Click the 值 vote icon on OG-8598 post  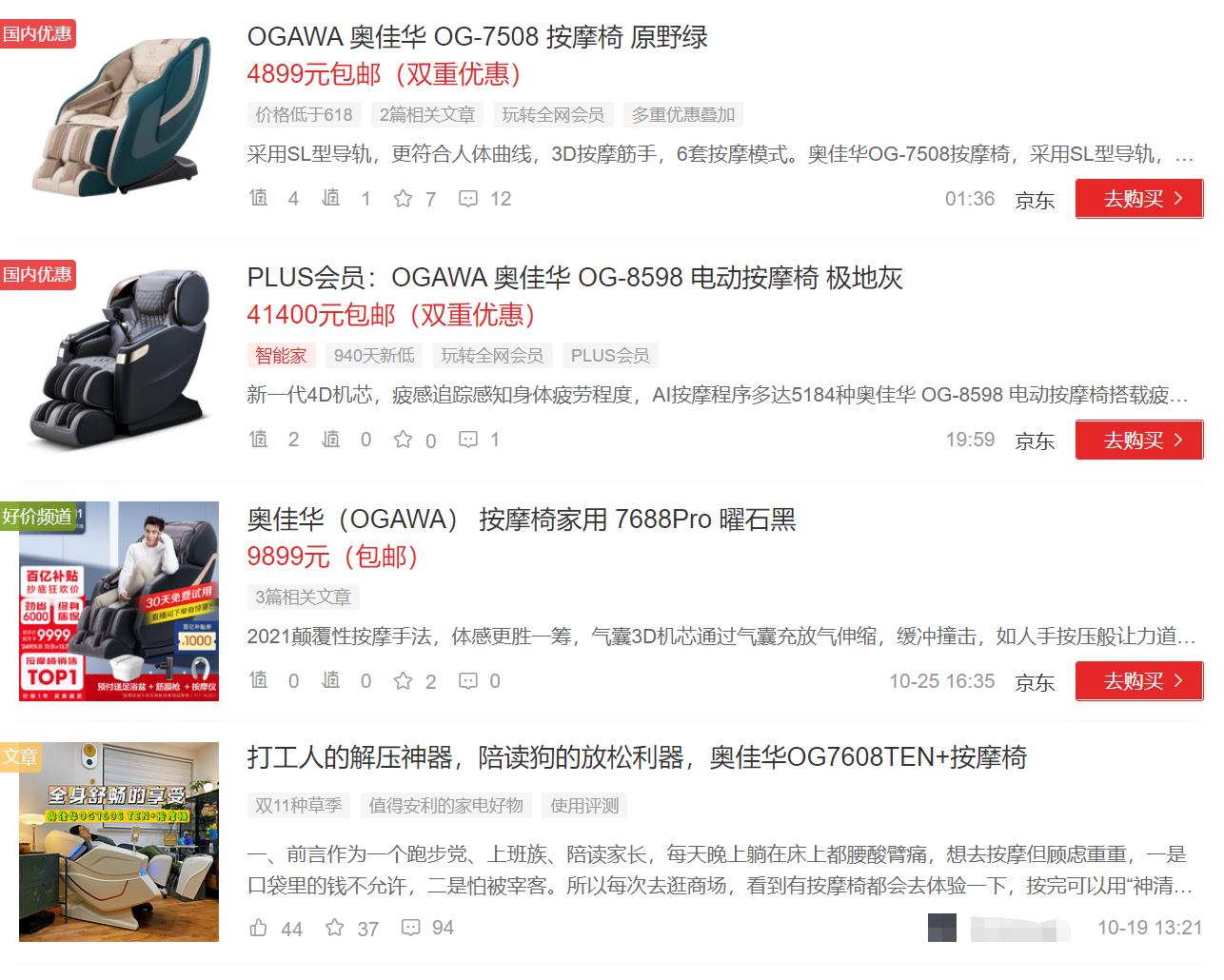258,440
